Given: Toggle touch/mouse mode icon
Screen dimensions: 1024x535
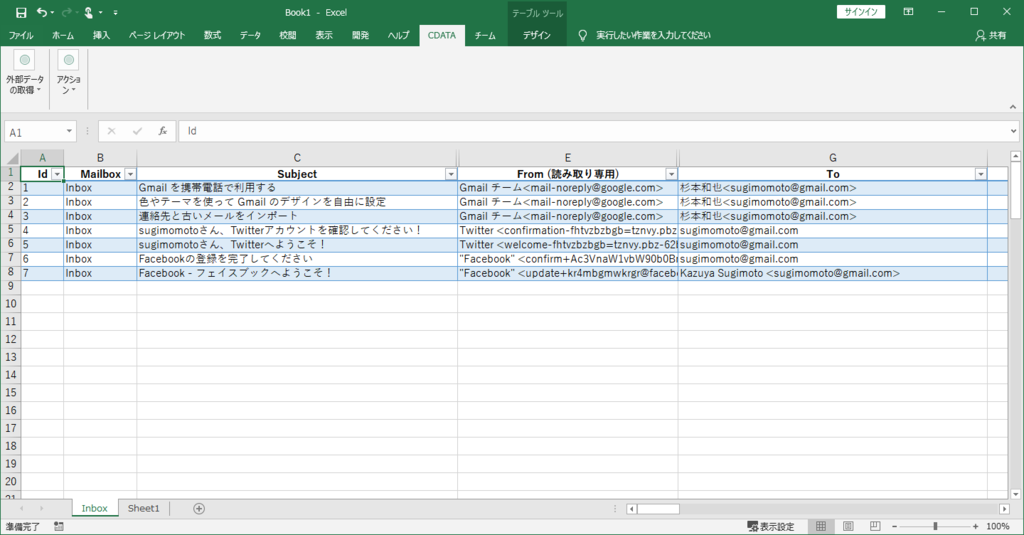Looking at the screenshot, I should (89, 12).
